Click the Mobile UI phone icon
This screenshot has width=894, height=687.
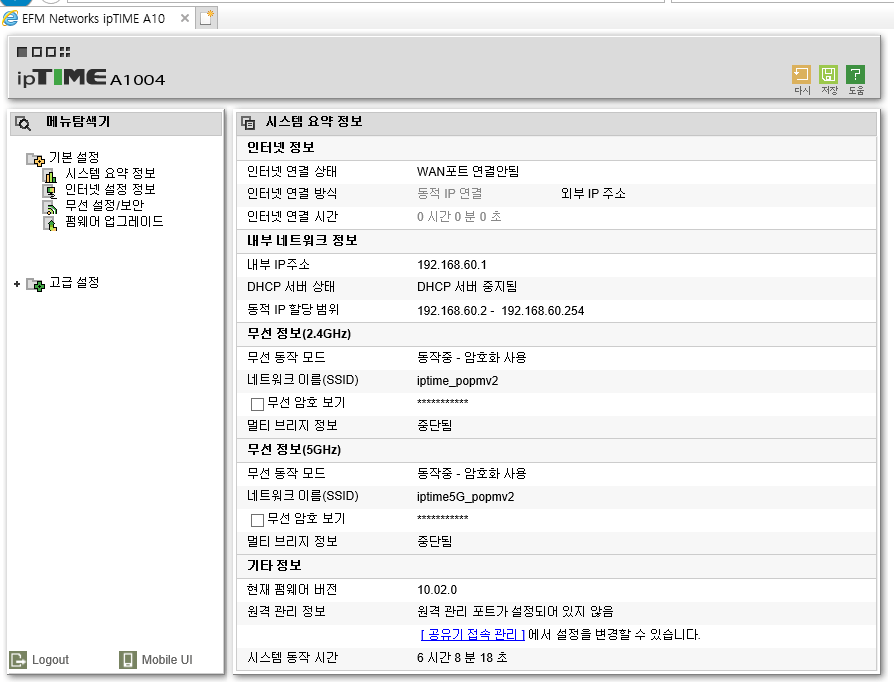[128, 660]
